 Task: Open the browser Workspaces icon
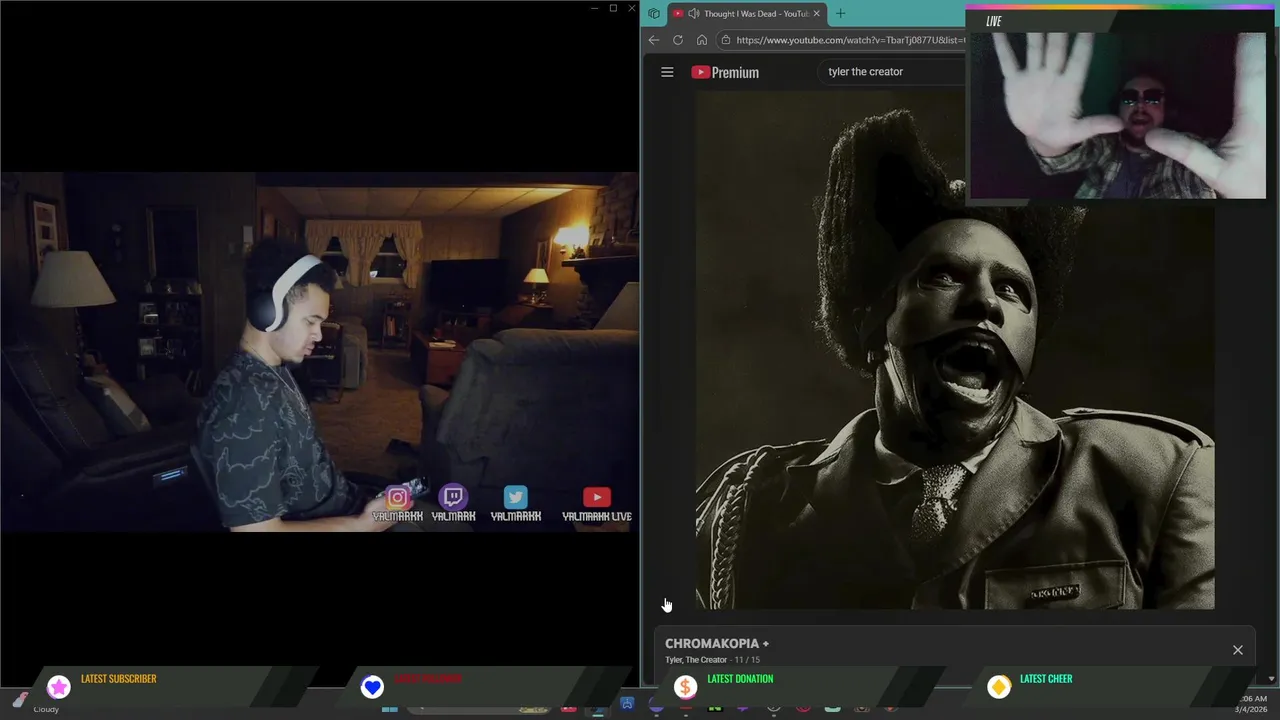point(653,13)
